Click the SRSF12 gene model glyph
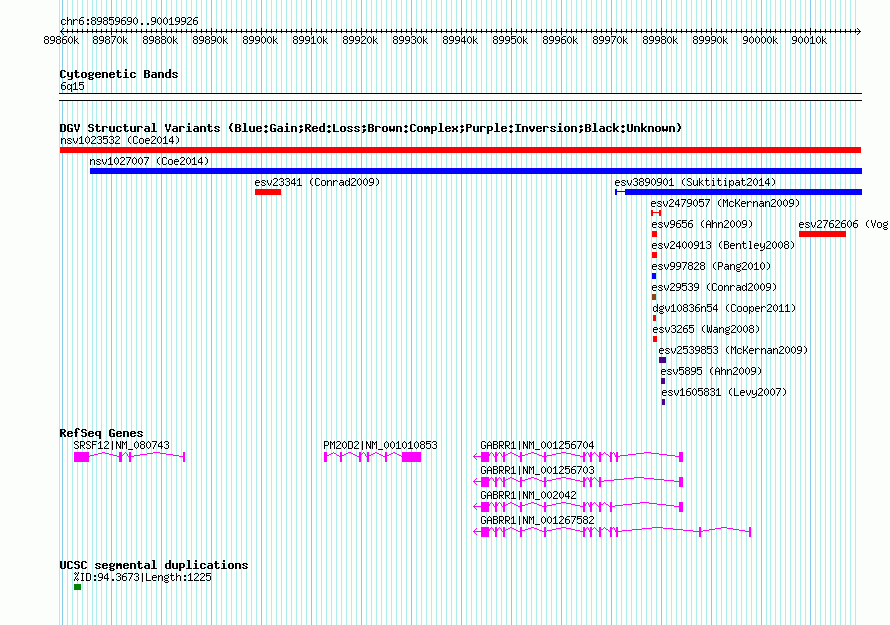 click(x=129, y=457)
